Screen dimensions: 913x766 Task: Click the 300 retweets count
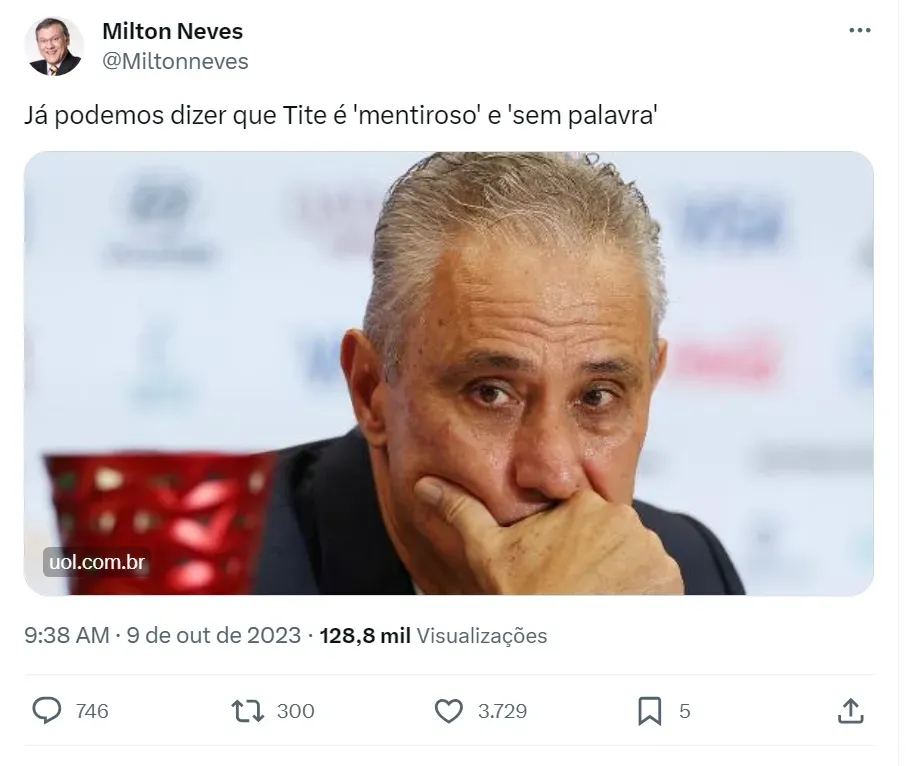pyautogui.click(x=295, y=711)
